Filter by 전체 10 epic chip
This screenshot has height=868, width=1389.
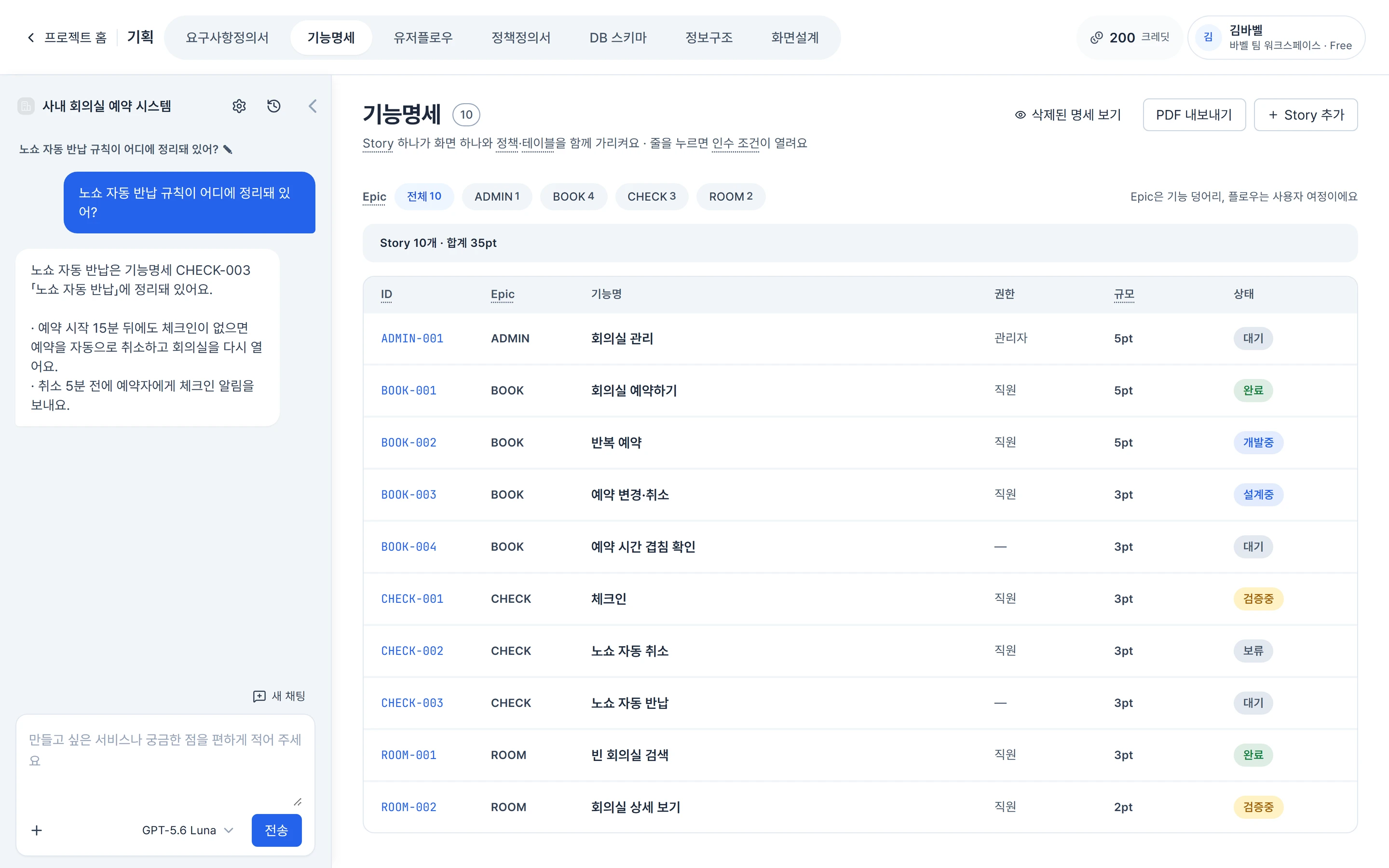[x=424, y=196]
